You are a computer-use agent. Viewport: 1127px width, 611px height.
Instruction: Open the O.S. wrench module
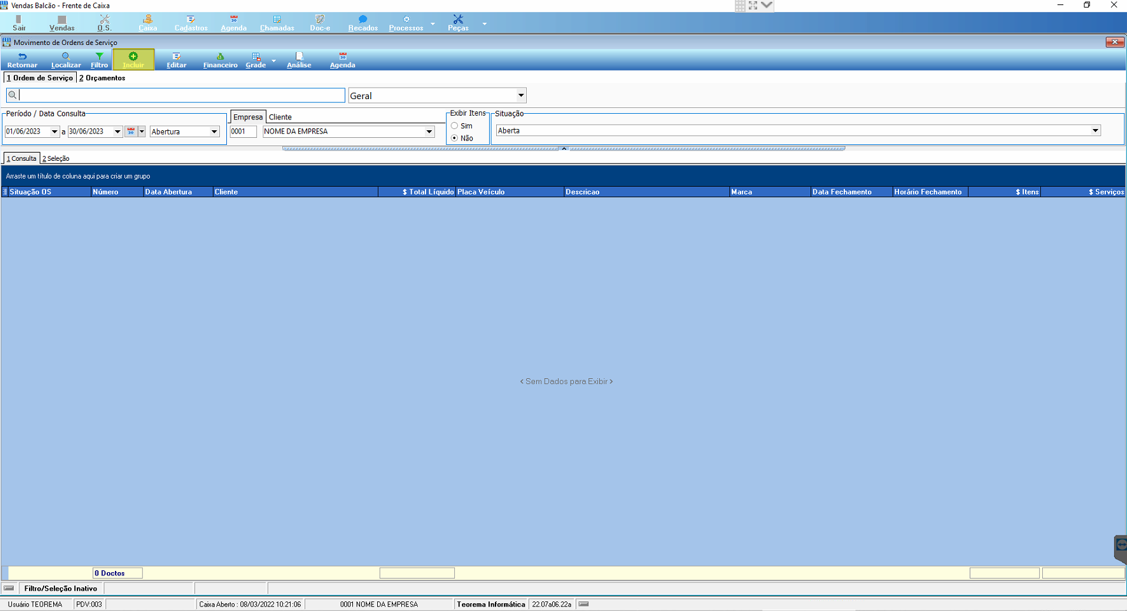coord(104,23)
